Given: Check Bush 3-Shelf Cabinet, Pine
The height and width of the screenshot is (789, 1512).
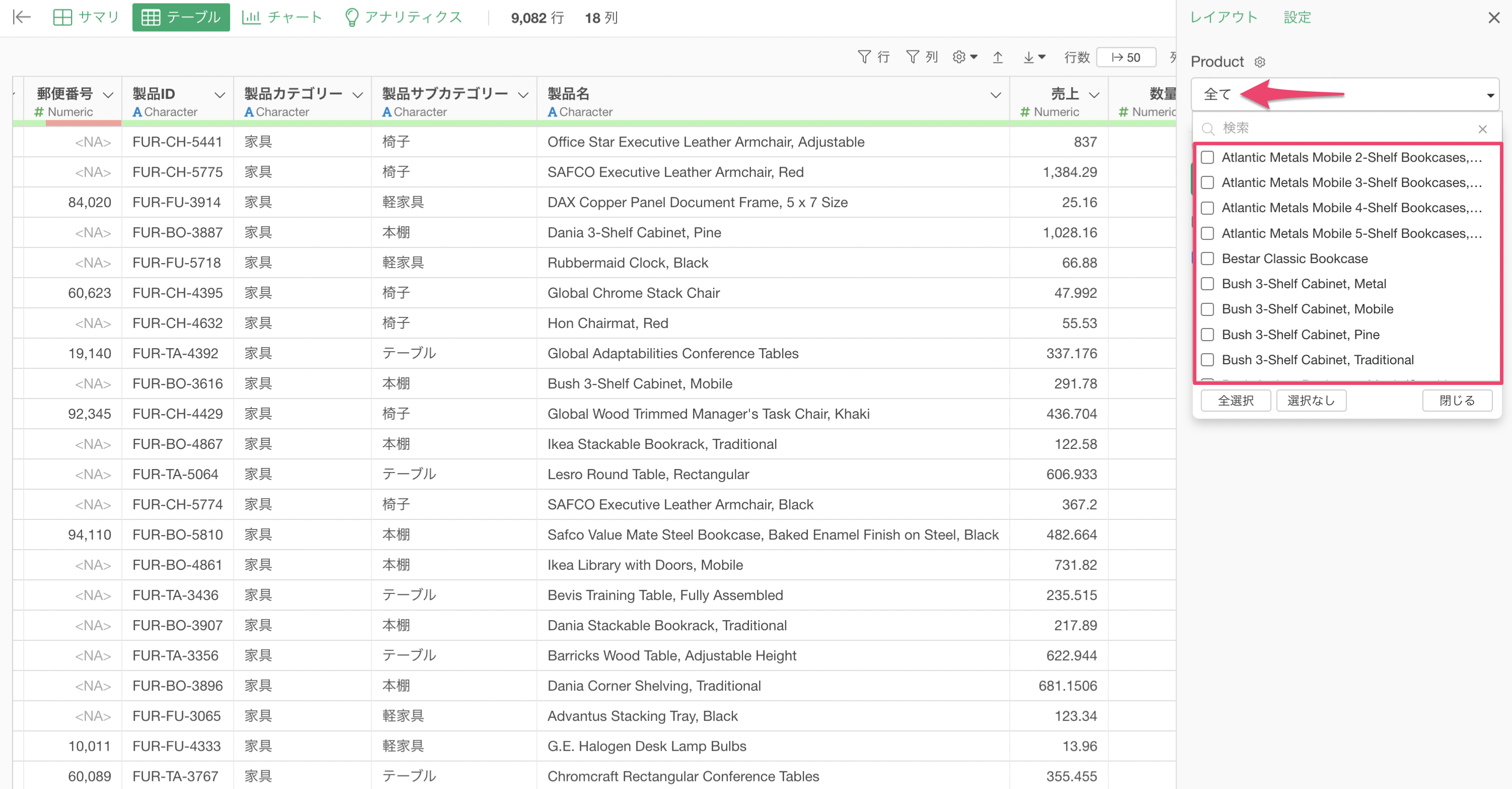Looking at the screenshot, I should 1207,335.
